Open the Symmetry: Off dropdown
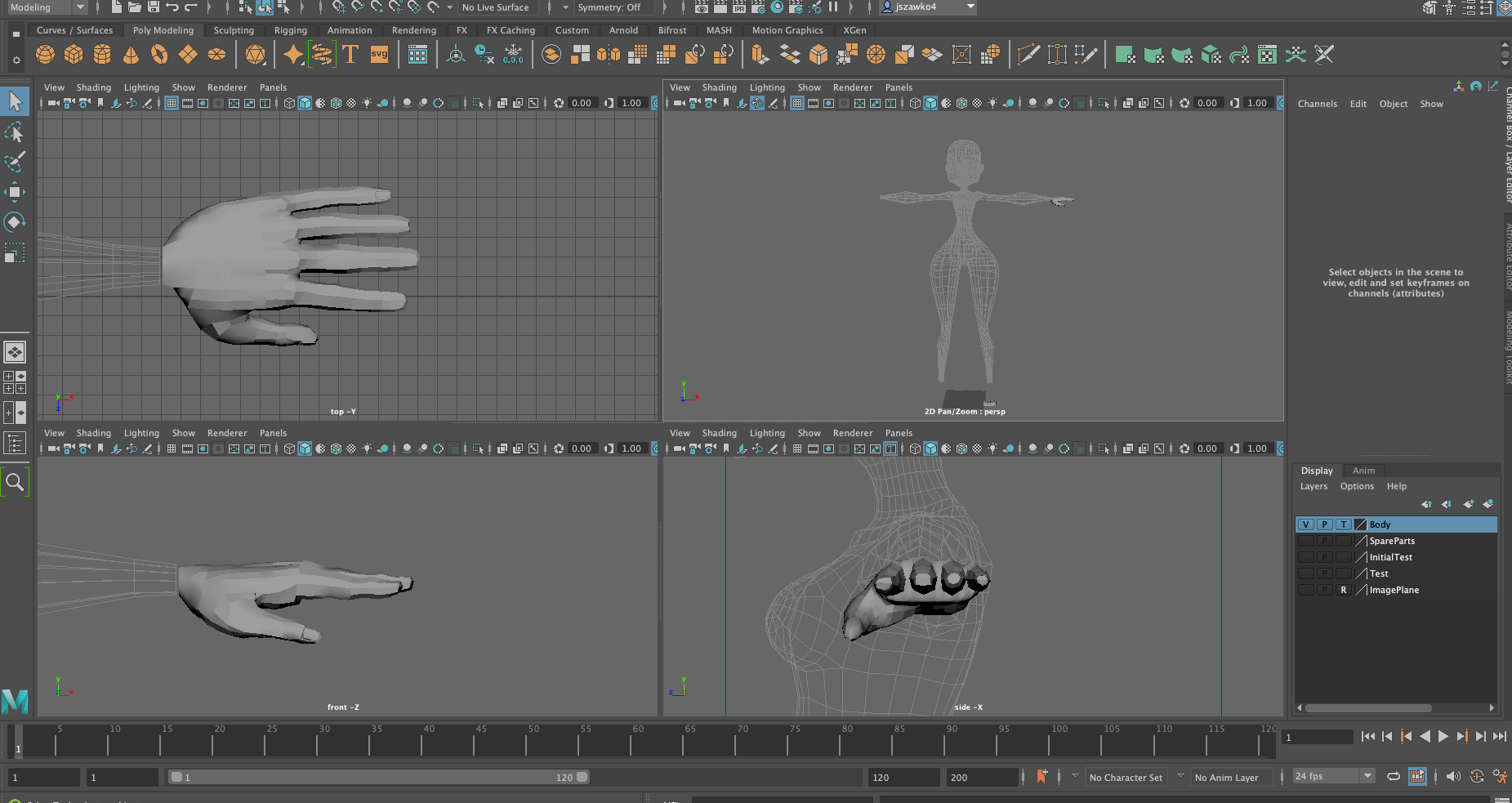The width and height of the screenshot is (1512, 803). click(x=609, y=7)
